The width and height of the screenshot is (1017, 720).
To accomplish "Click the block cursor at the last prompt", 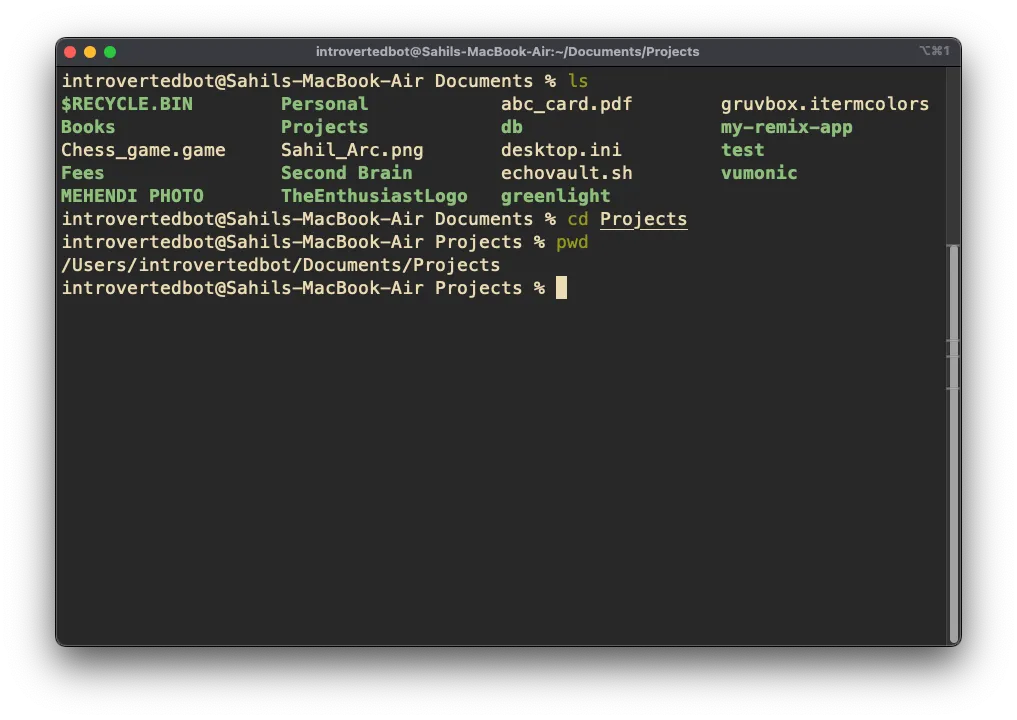I will pos(561,288).
